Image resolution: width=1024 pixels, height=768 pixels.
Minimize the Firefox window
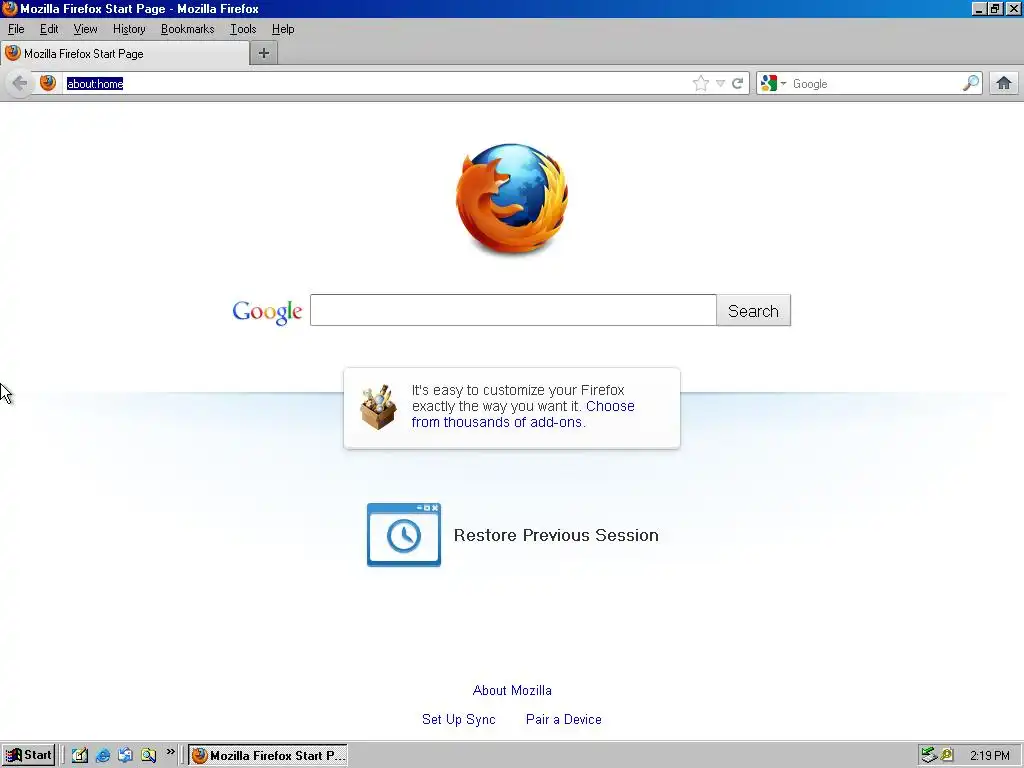pos(978,9)
